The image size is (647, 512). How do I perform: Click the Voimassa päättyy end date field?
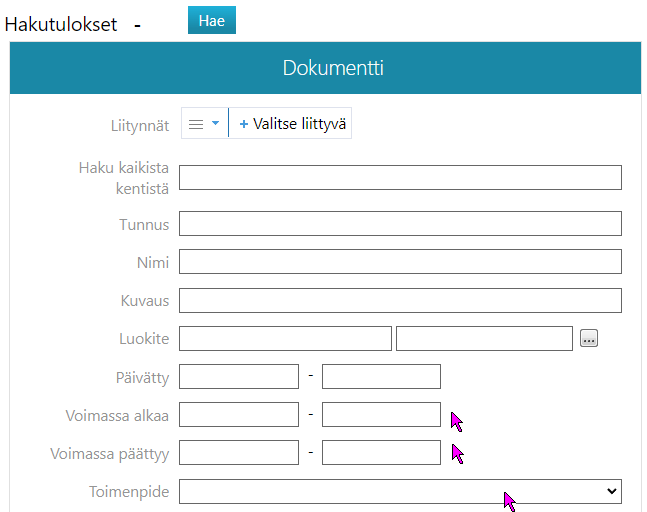381,453
